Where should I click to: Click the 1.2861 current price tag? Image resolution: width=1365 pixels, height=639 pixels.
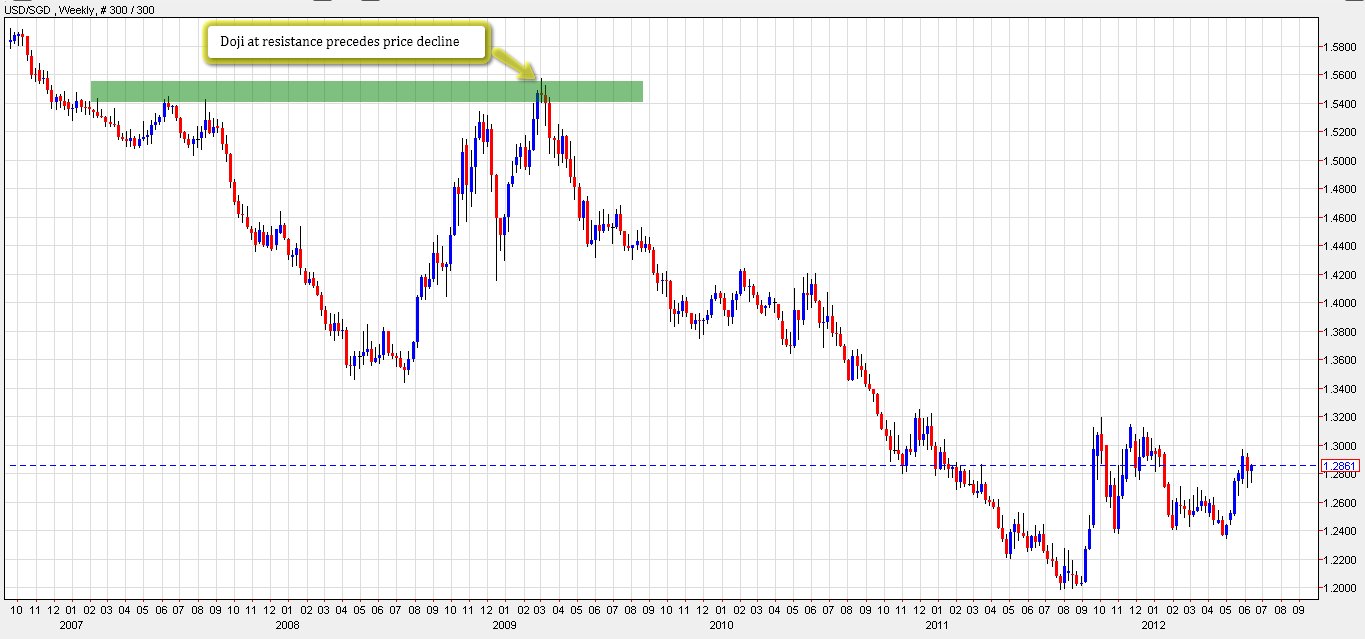coord(1339,466)
